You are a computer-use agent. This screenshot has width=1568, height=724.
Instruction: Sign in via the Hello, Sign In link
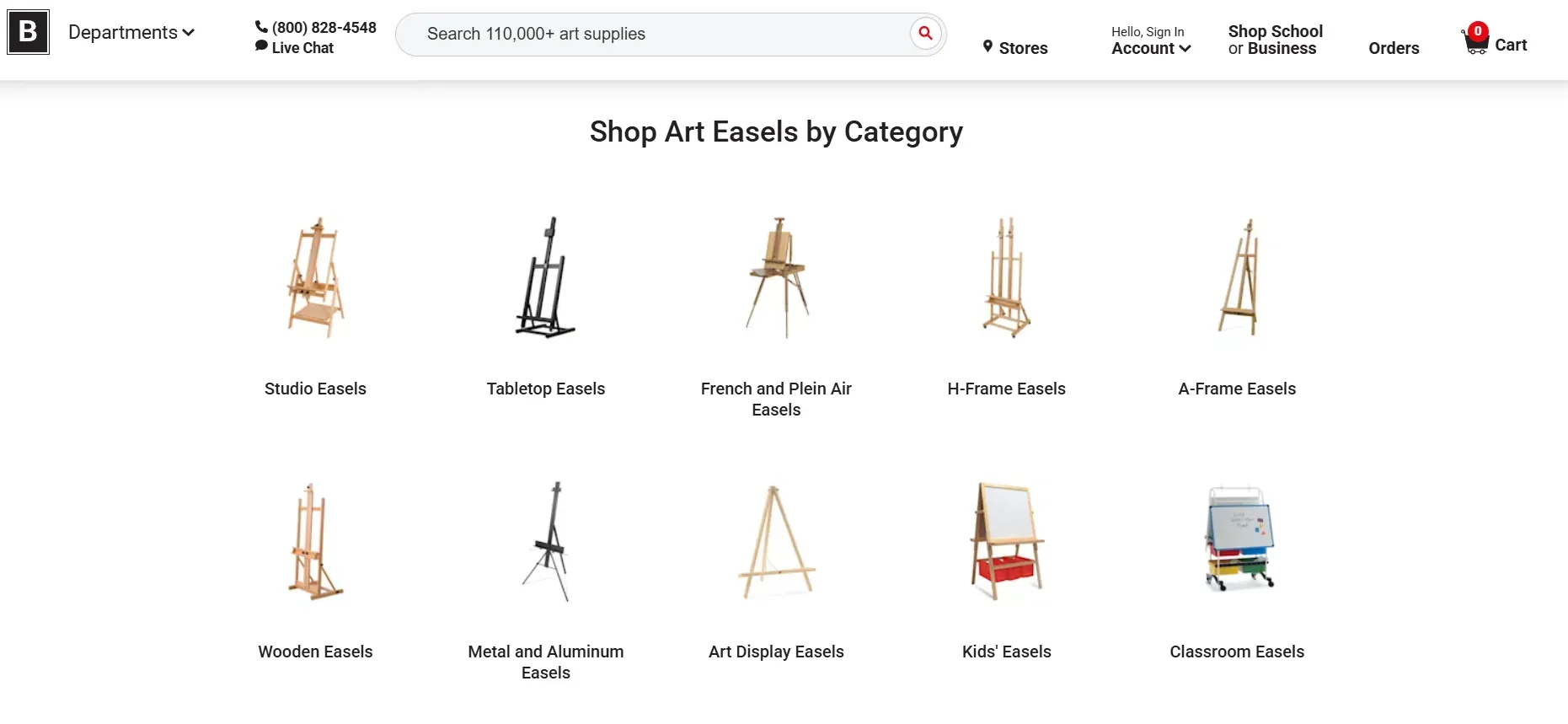coord(1148,31)
